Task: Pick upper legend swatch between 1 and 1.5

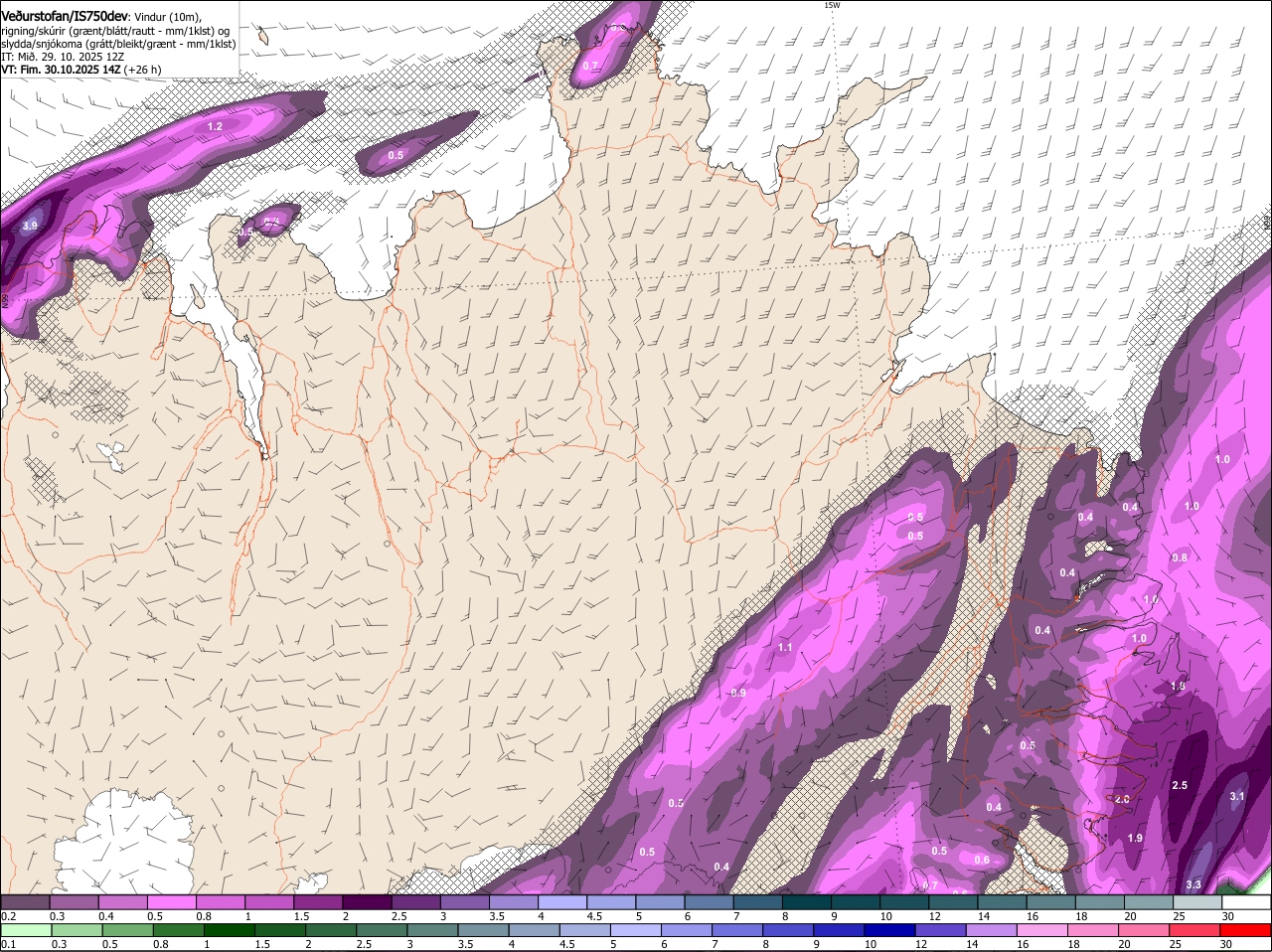Action: point(268,902)
